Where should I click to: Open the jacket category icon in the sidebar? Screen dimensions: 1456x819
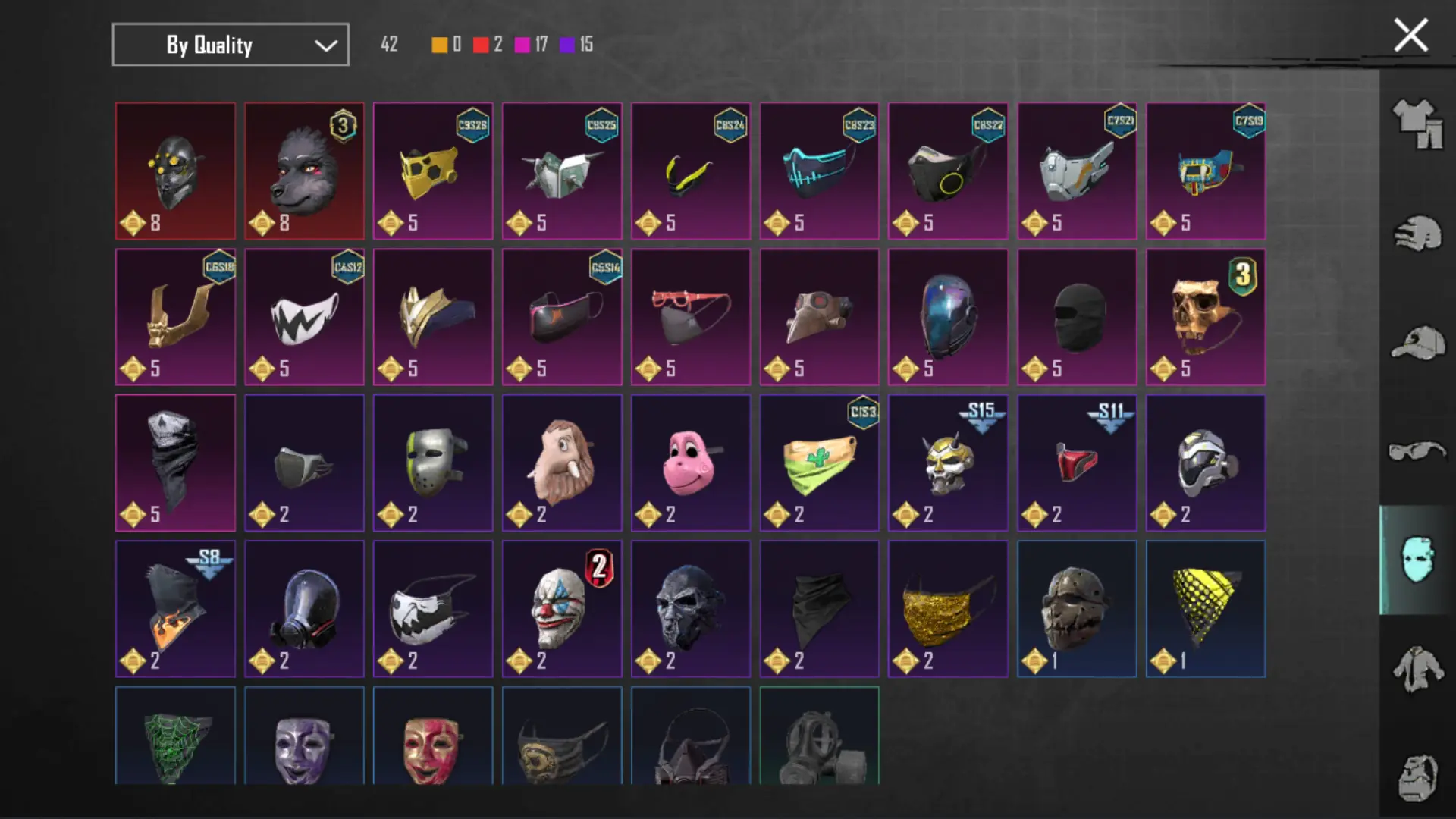[x=1417, y=668]
